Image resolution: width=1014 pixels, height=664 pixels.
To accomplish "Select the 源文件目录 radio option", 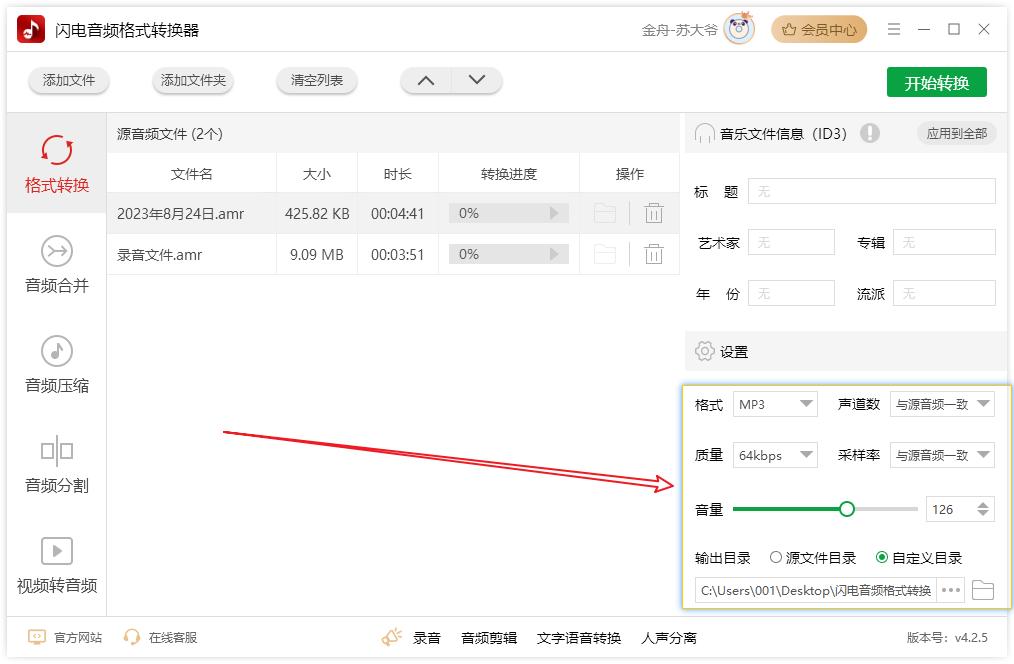I will [776, 558].
